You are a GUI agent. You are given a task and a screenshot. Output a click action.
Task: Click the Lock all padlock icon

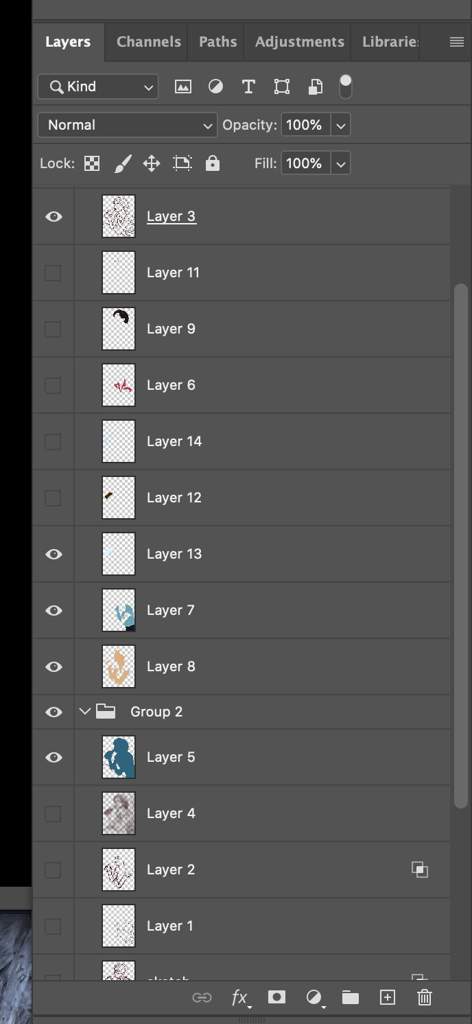212,163
